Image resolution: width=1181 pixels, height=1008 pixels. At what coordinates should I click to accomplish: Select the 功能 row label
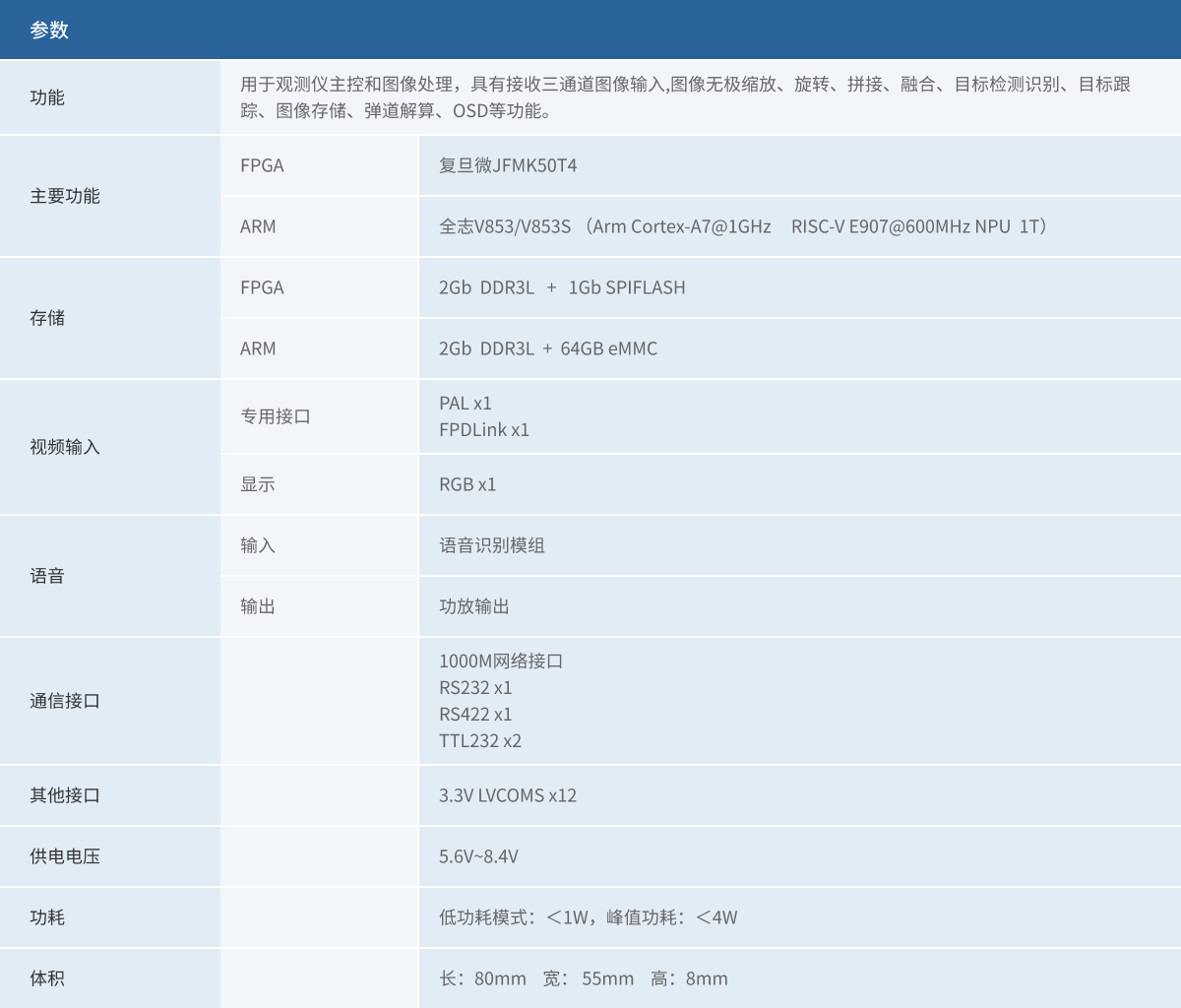point(47,97)
